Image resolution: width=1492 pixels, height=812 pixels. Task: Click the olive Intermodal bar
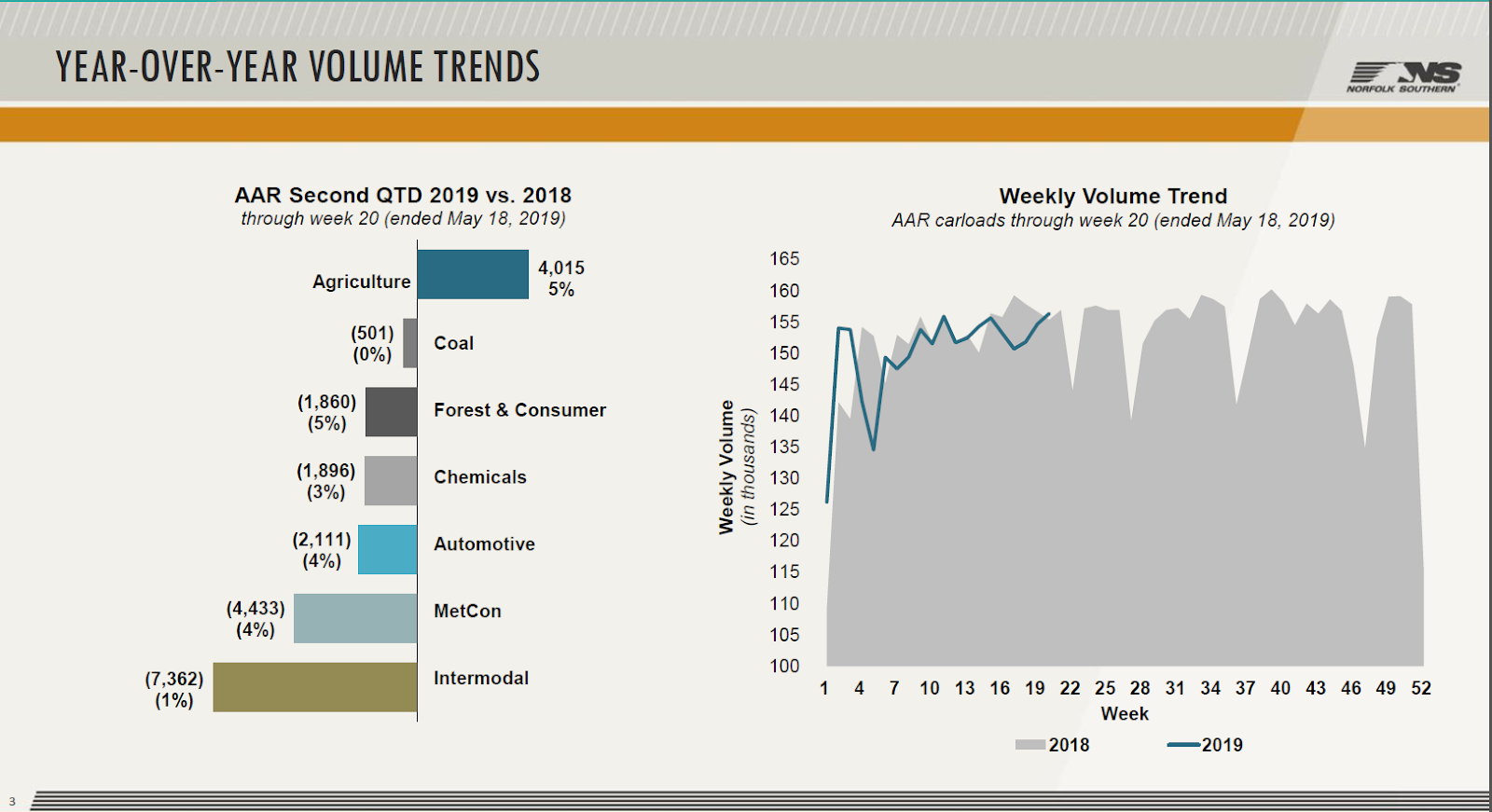click(315, 687)
